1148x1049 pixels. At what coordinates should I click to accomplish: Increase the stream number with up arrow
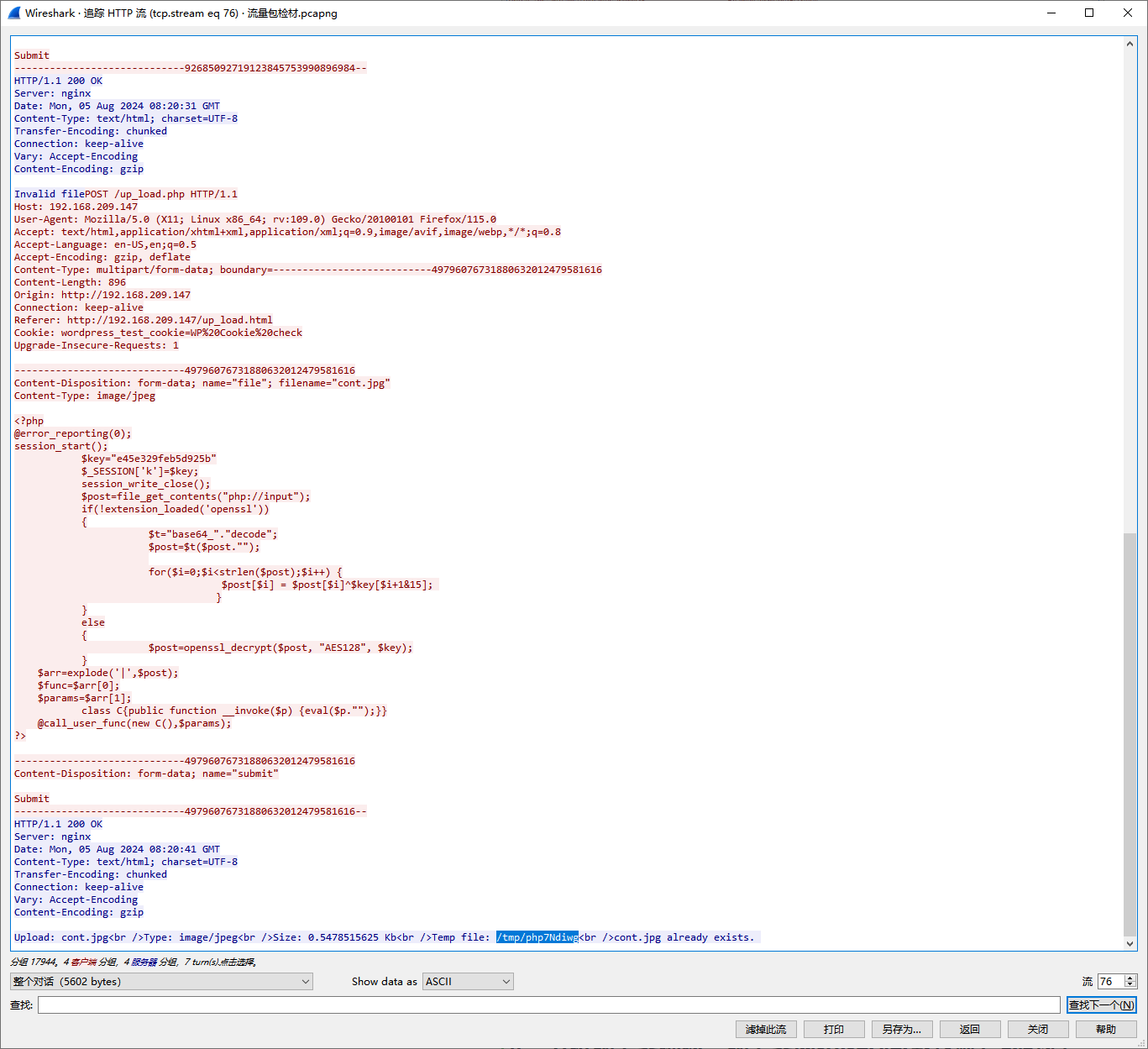coord(1130,978)
